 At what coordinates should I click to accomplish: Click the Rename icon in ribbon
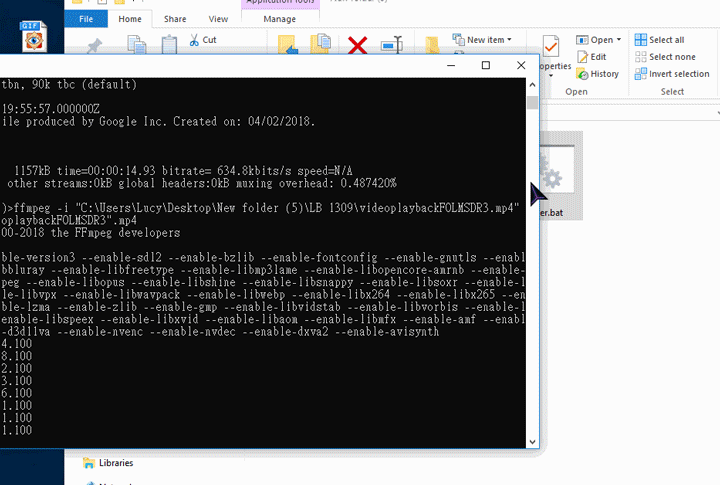coord(392,45)
